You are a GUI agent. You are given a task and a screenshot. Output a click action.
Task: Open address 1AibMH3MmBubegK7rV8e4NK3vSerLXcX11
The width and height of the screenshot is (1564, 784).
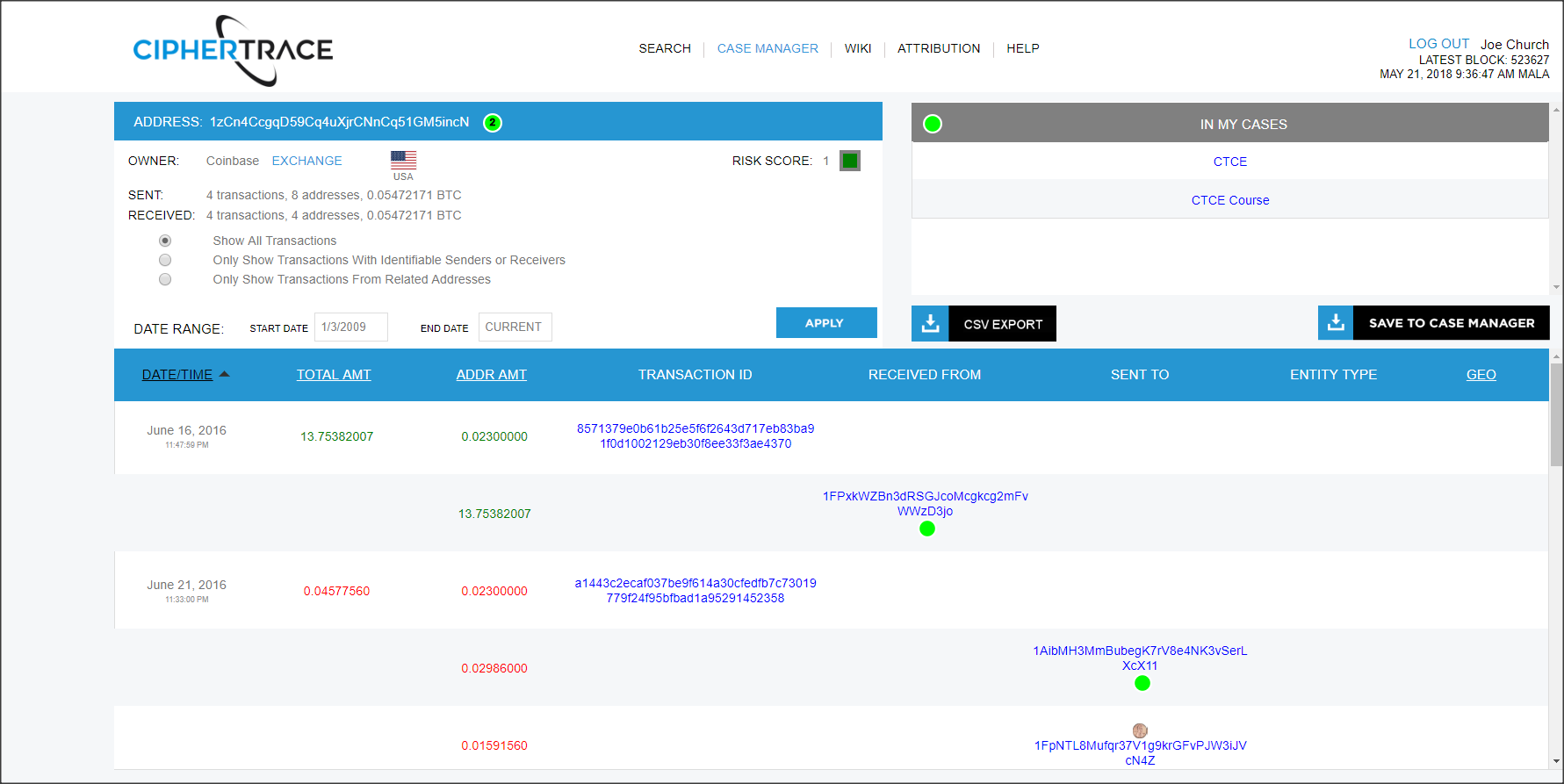[x=1140, y=658]
